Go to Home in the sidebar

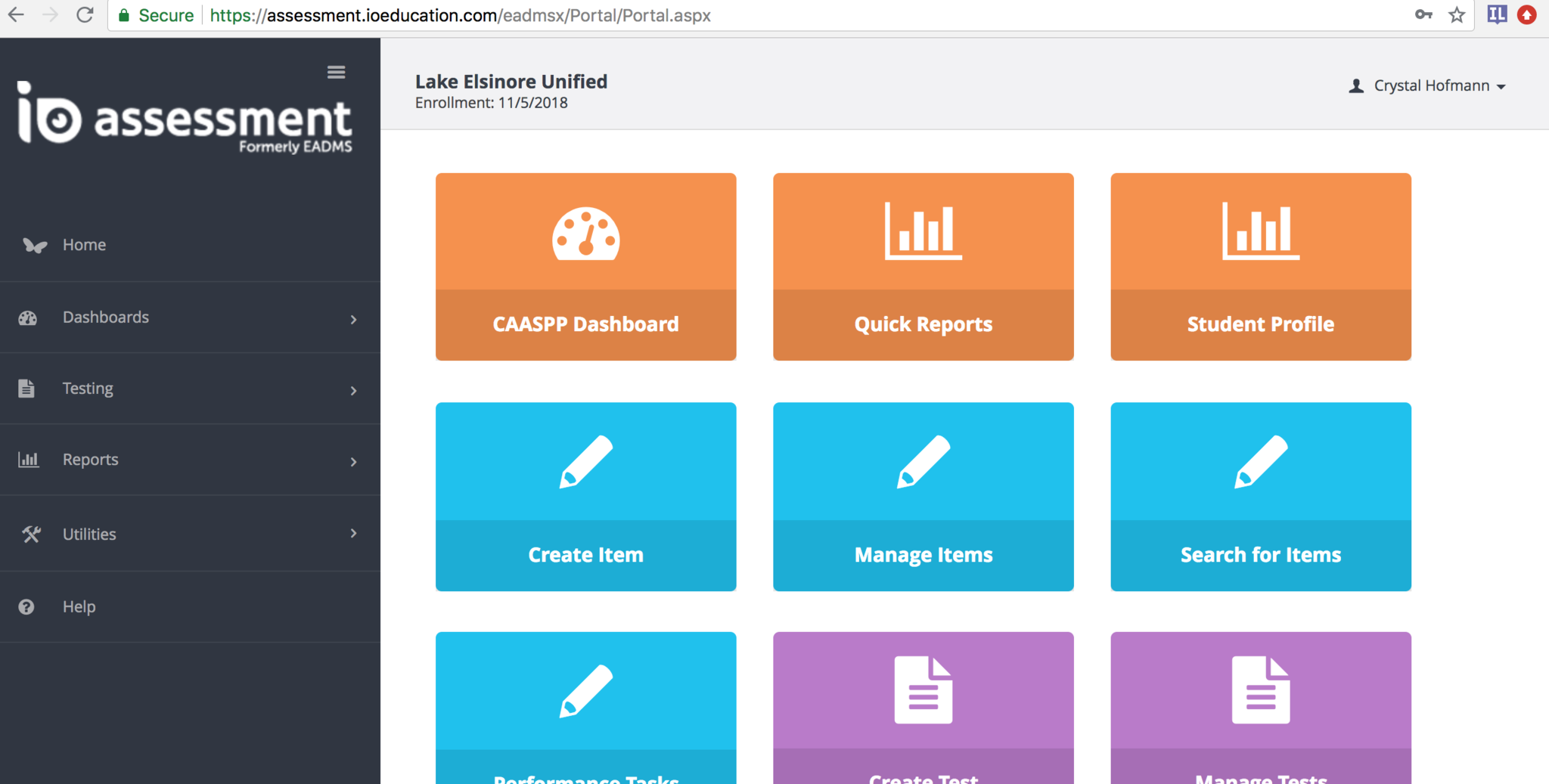(84, 245)
